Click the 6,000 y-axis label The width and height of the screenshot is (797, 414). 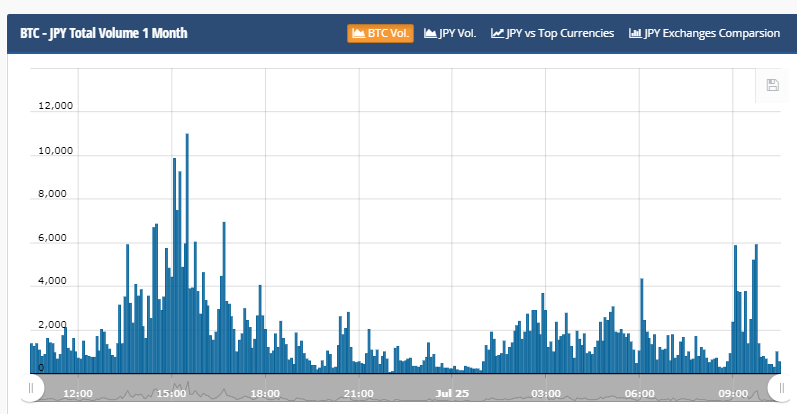click(x=52, y=238)
